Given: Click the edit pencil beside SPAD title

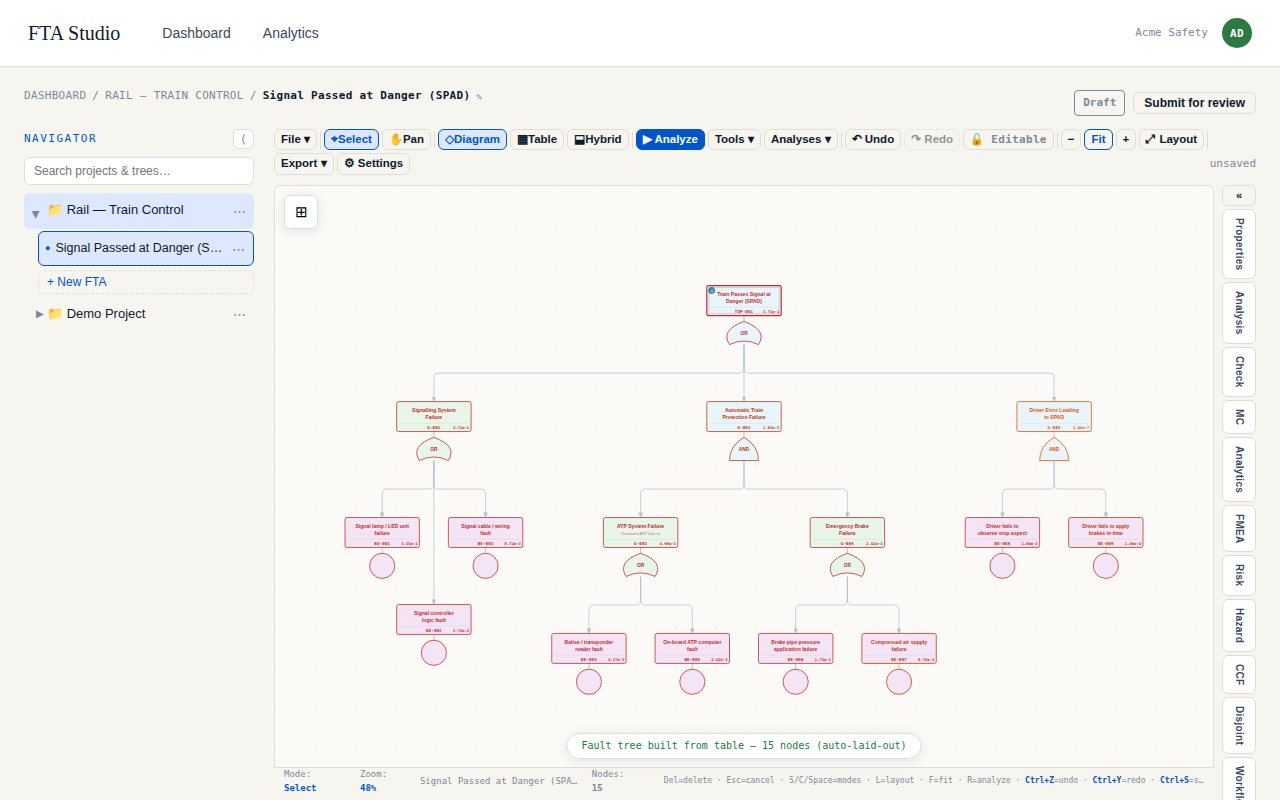Looking at the screenshot, I should pos(479,97).
